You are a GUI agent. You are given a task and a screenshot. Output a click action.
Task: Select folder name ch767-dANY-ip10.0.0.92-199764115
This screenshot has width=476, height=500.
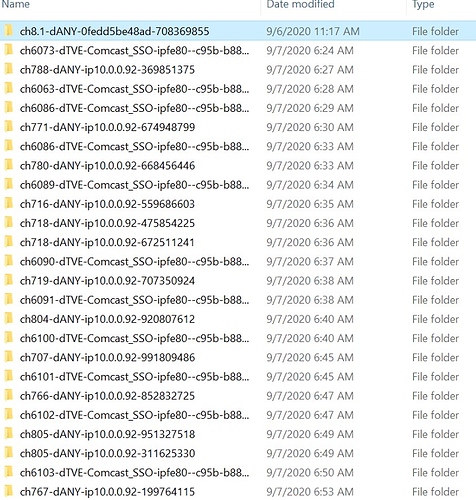107,491
